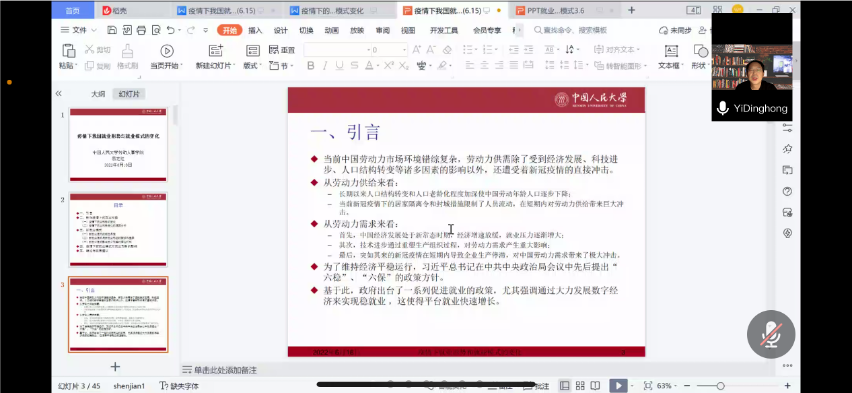
Task: Click the cloud 未同步 sync status icon
Action: 663,30
